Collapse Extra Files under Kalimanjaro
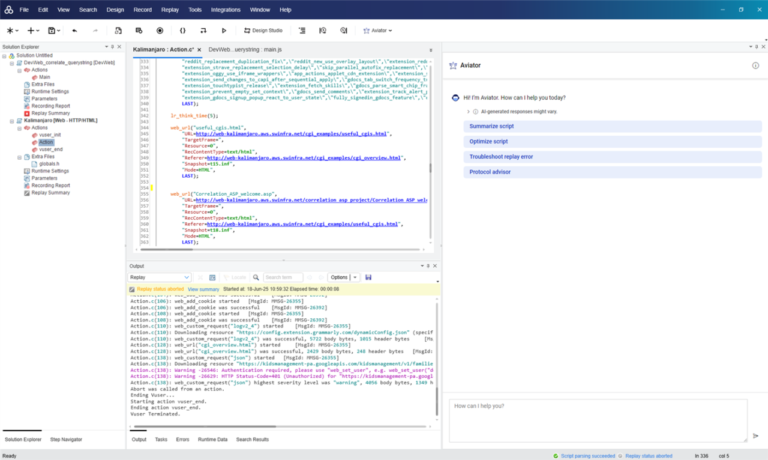The image size is (768, 460). coord(20,157)
